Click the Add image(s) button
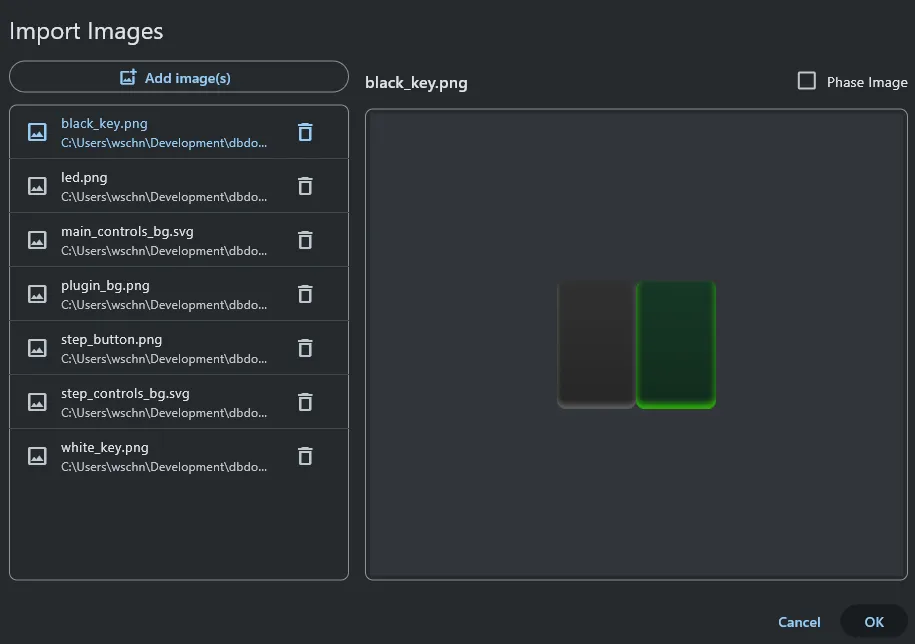Image resolution: width=915 pixels, height=644 pixels. (x=179, y=77)
